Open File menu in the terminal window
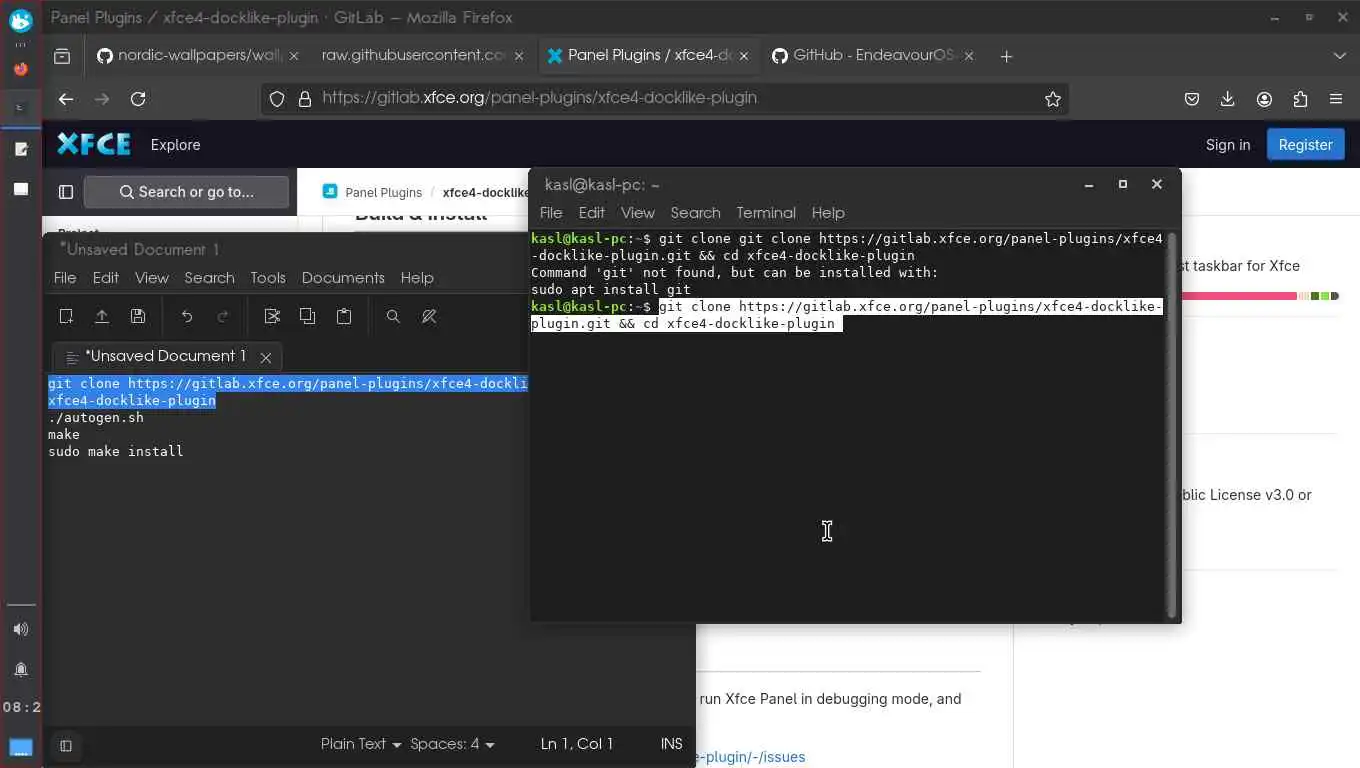The height and width of the screenshot is (768, 1360). (x=551, y=213)
